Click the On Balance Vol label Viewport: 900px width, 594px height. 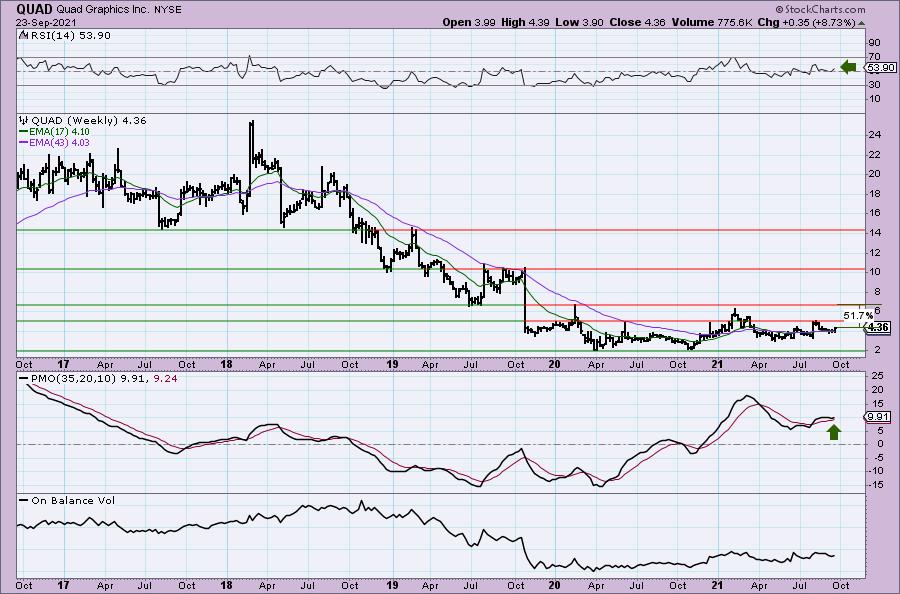[x=73, y=500]
